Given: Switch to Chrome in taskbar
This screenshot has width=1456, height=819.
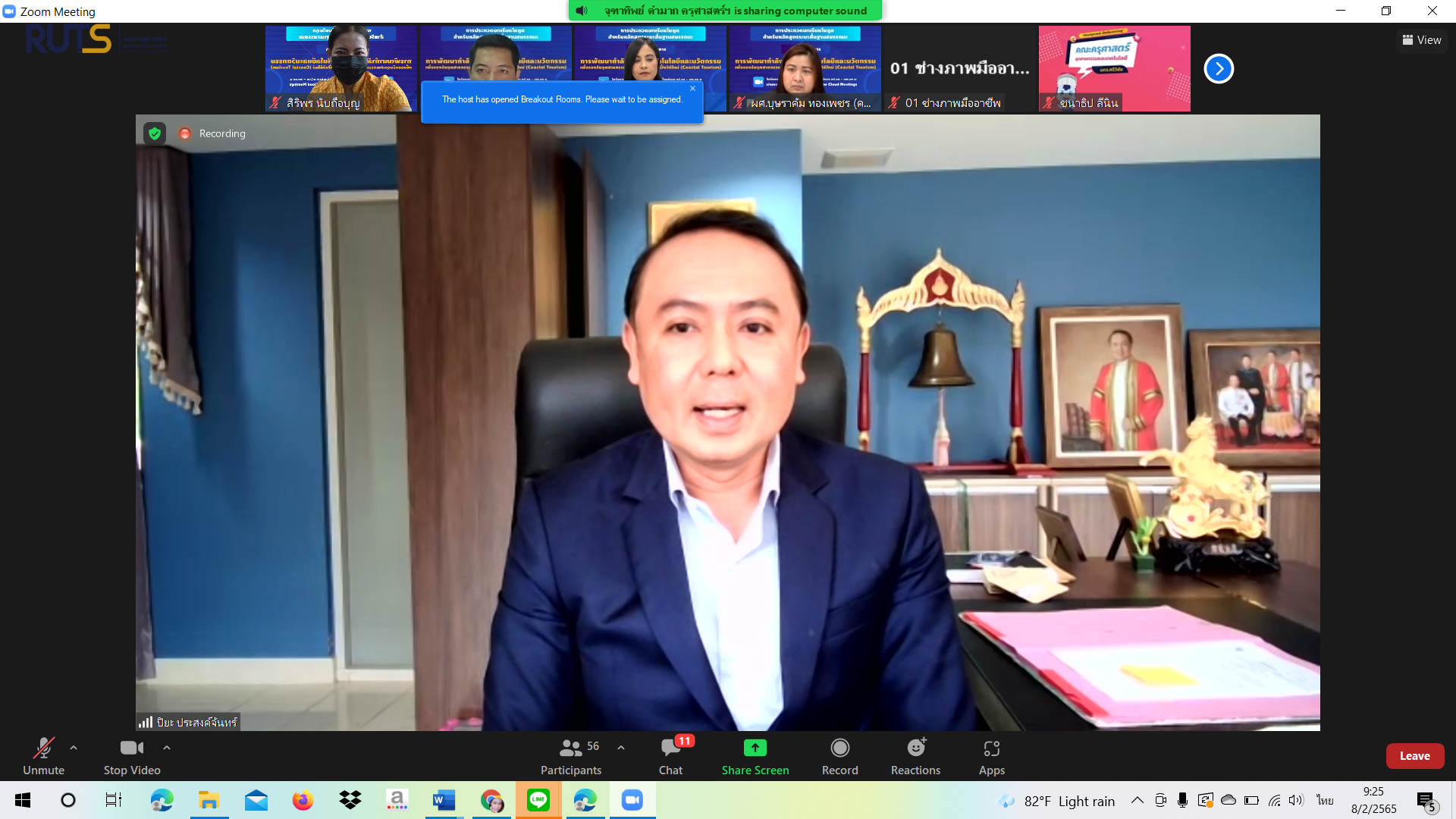Looking at the screenshot, I should click(x=491, y=800).
